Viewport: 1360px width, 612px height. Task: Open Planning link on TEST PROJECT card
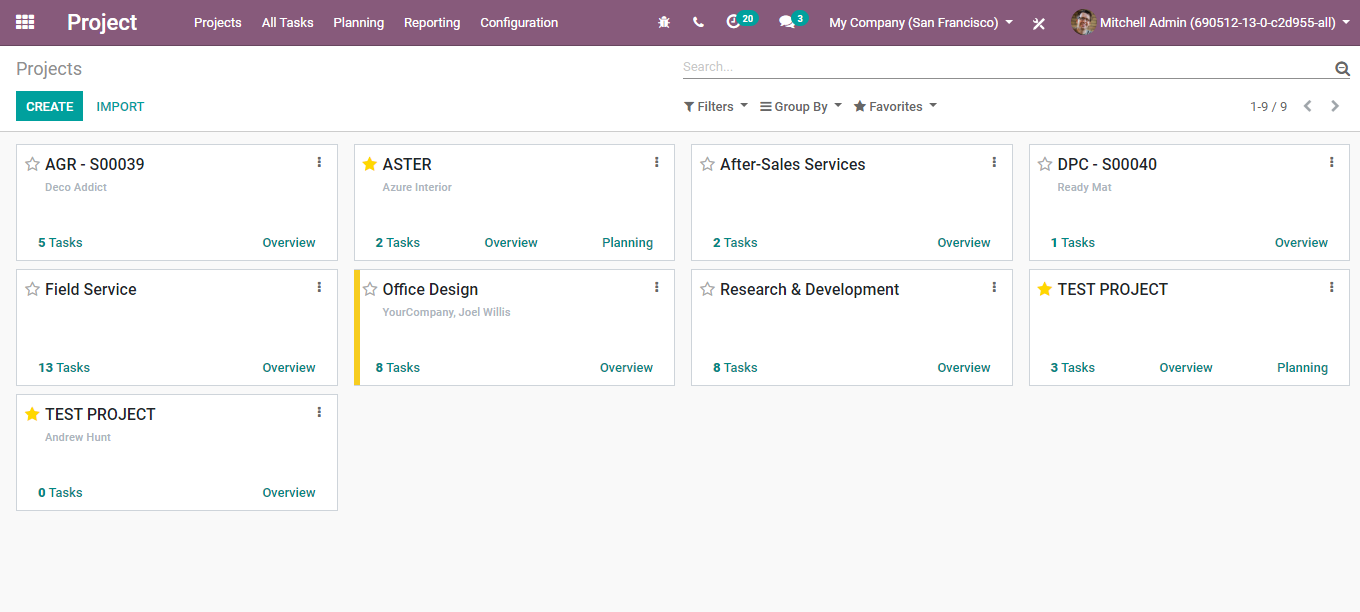(x=1302, y=368)
